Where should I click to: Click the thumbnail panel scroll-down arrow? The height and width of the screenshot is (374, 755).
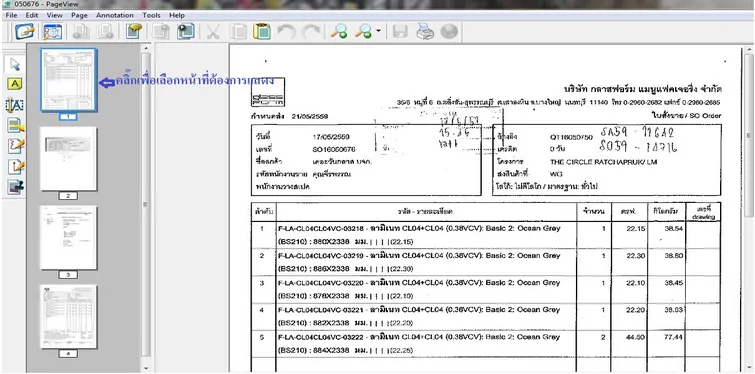pyautogui.click(x=145, y=368)
